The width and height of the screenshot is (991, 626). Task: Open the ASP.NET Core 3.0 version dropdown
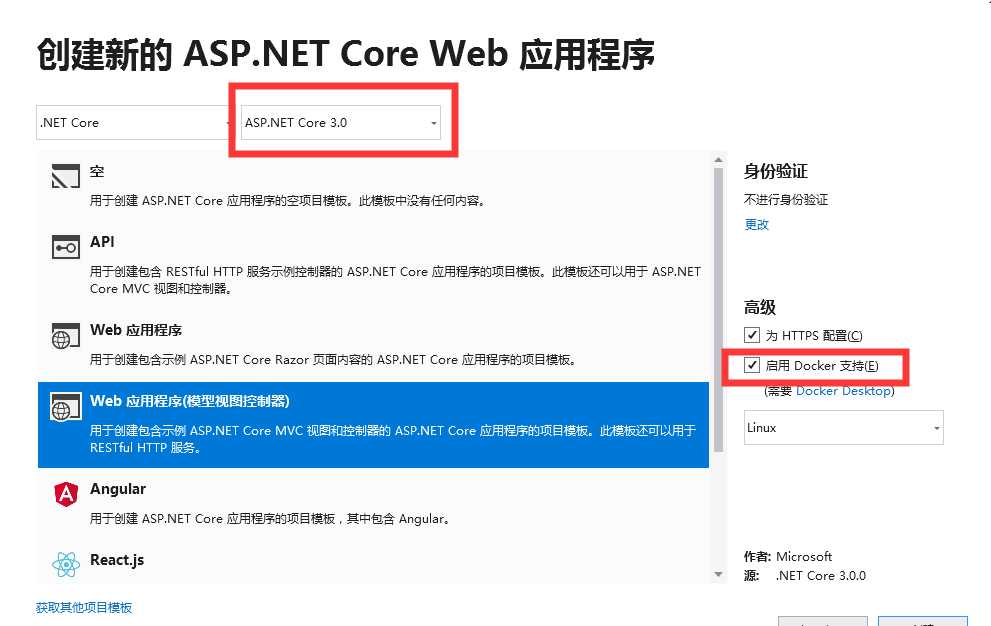pyautogui.click(x=341, y=123)
